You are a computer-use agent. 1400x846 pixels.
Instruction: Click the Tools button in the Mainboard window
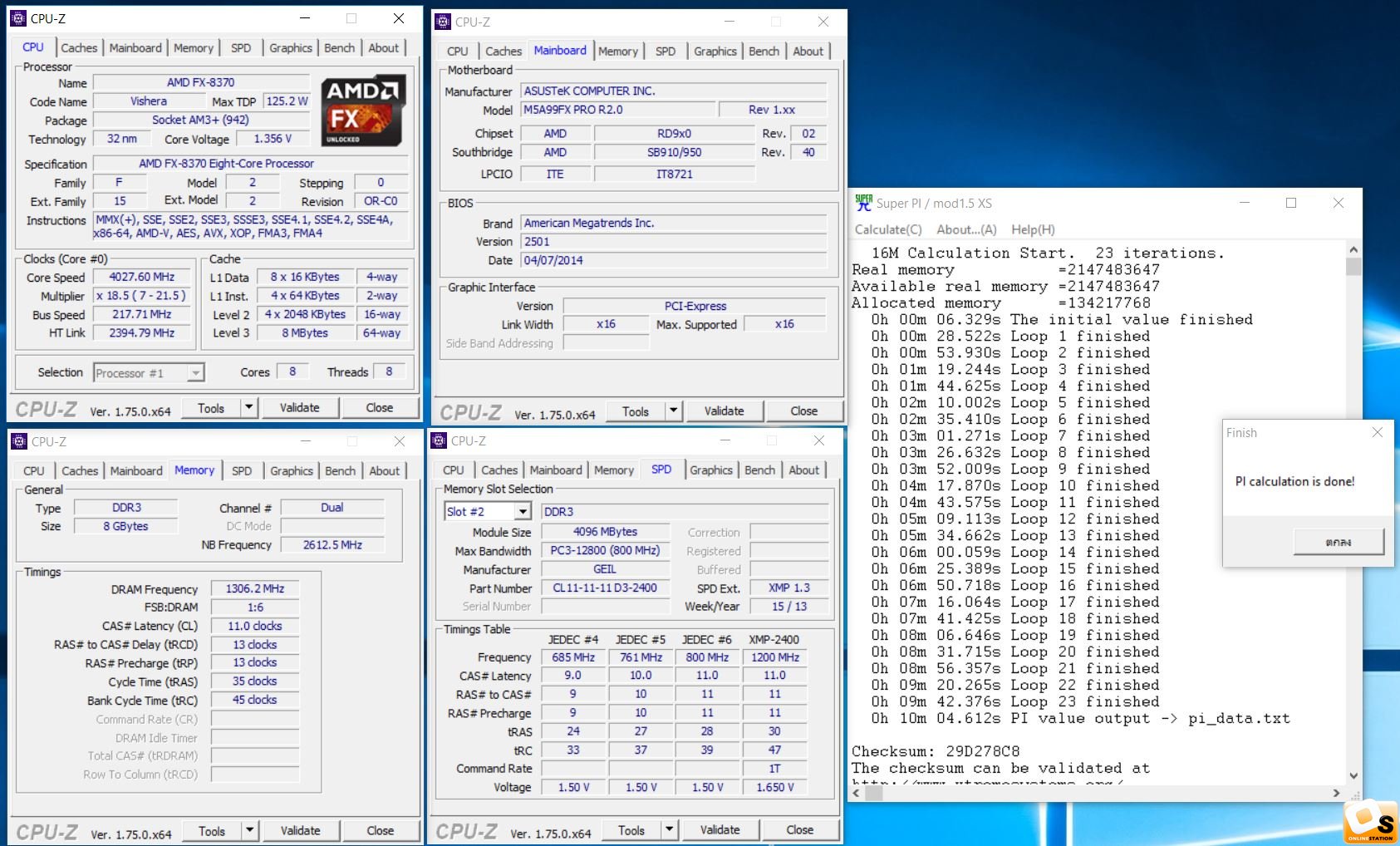(636, 411)
